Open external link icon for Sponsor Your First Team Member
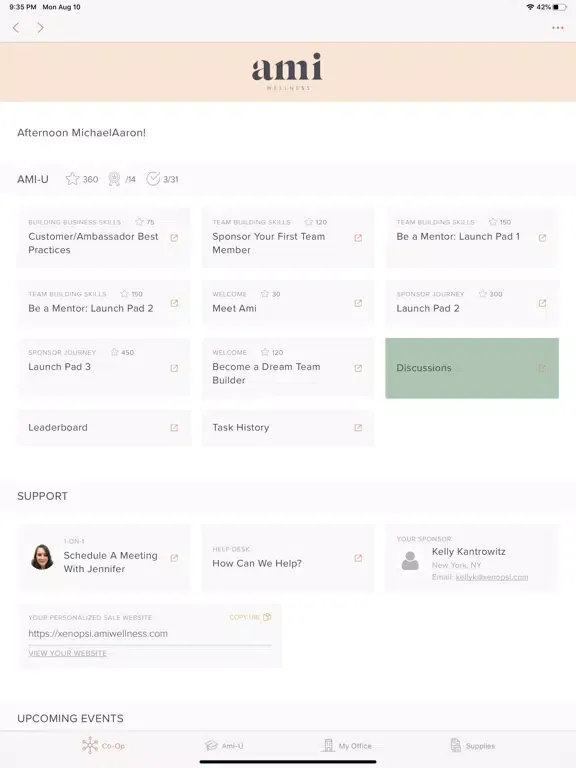The height and width of the screenshot is (768, 576). (x=358, y=238)
